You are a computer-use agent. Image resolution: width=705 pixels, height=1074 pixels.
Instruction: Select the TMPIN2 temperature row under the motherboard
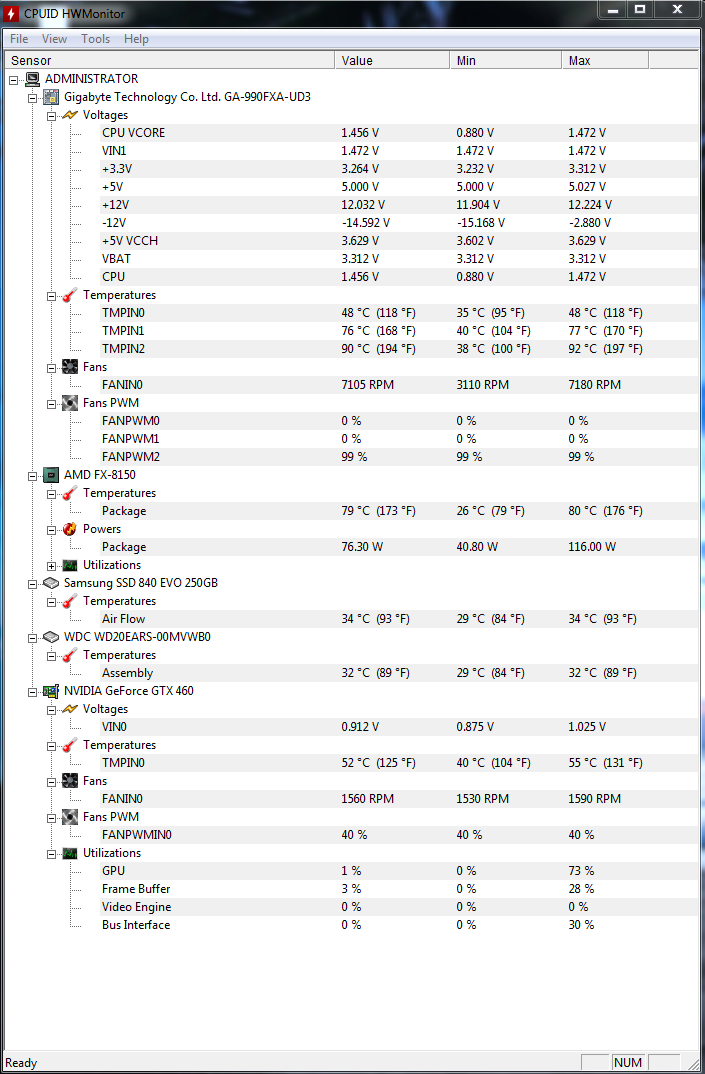399,349
